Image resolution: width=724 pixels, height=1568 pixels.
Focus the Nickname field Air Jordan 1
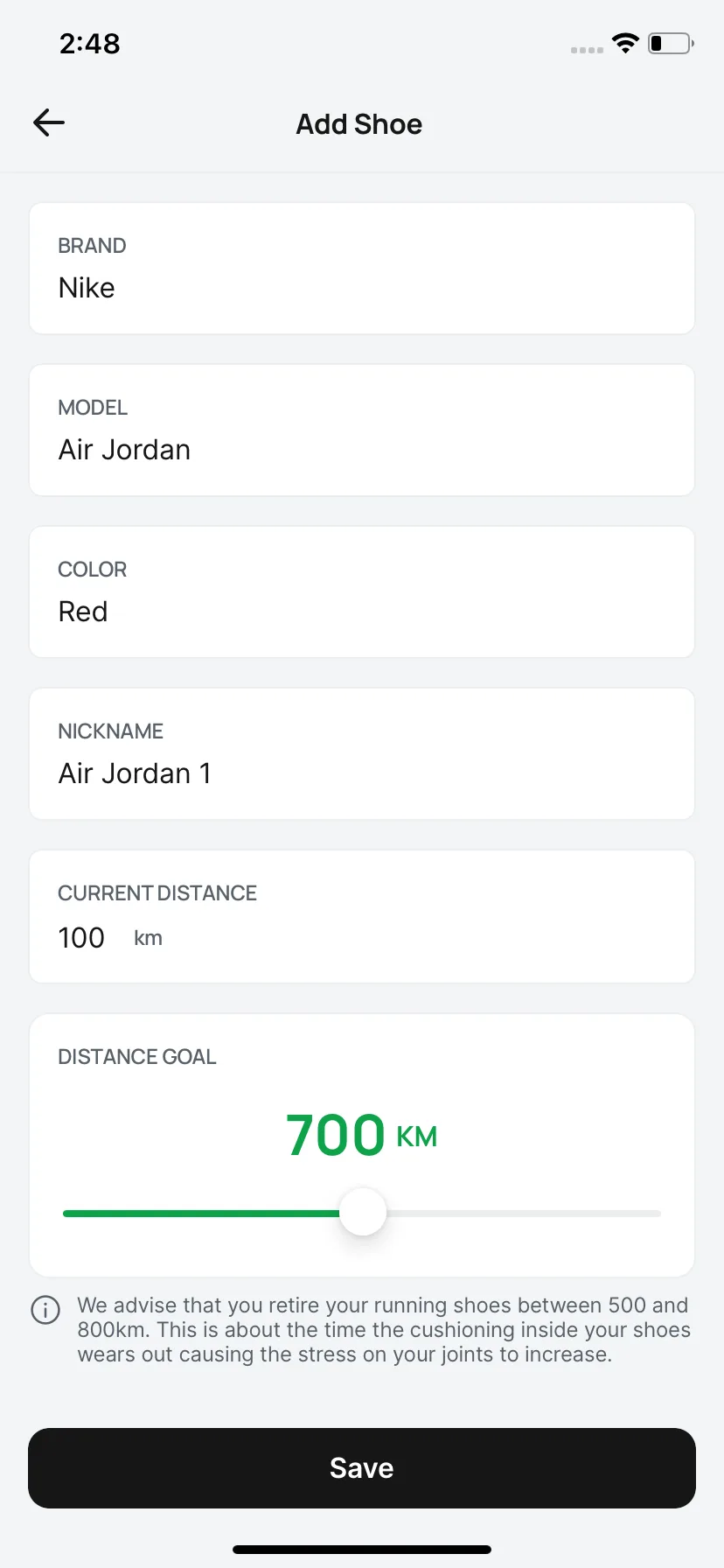(362, 754)
